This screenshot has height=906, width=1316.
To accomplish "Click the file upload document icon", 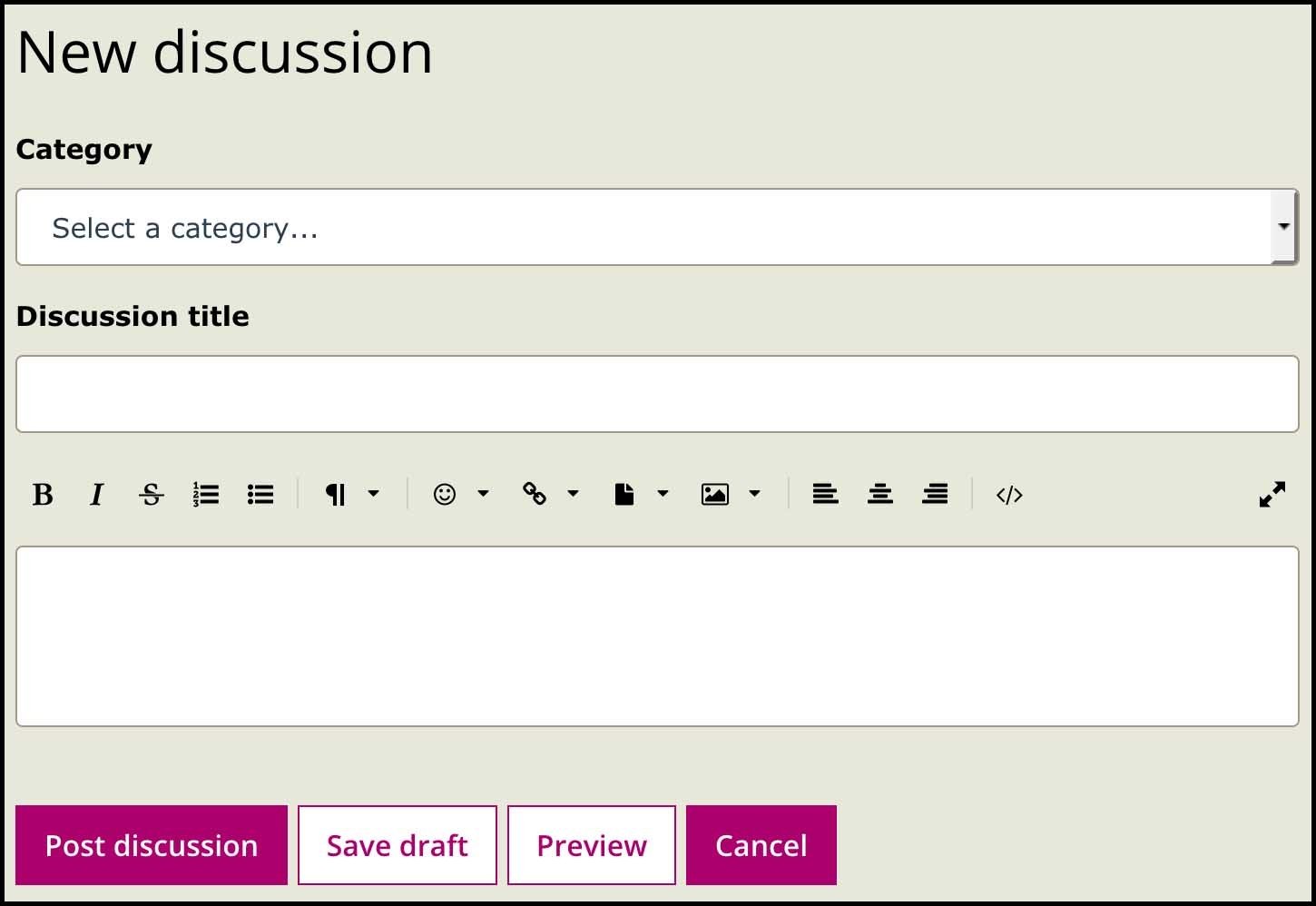I will 624,494.
